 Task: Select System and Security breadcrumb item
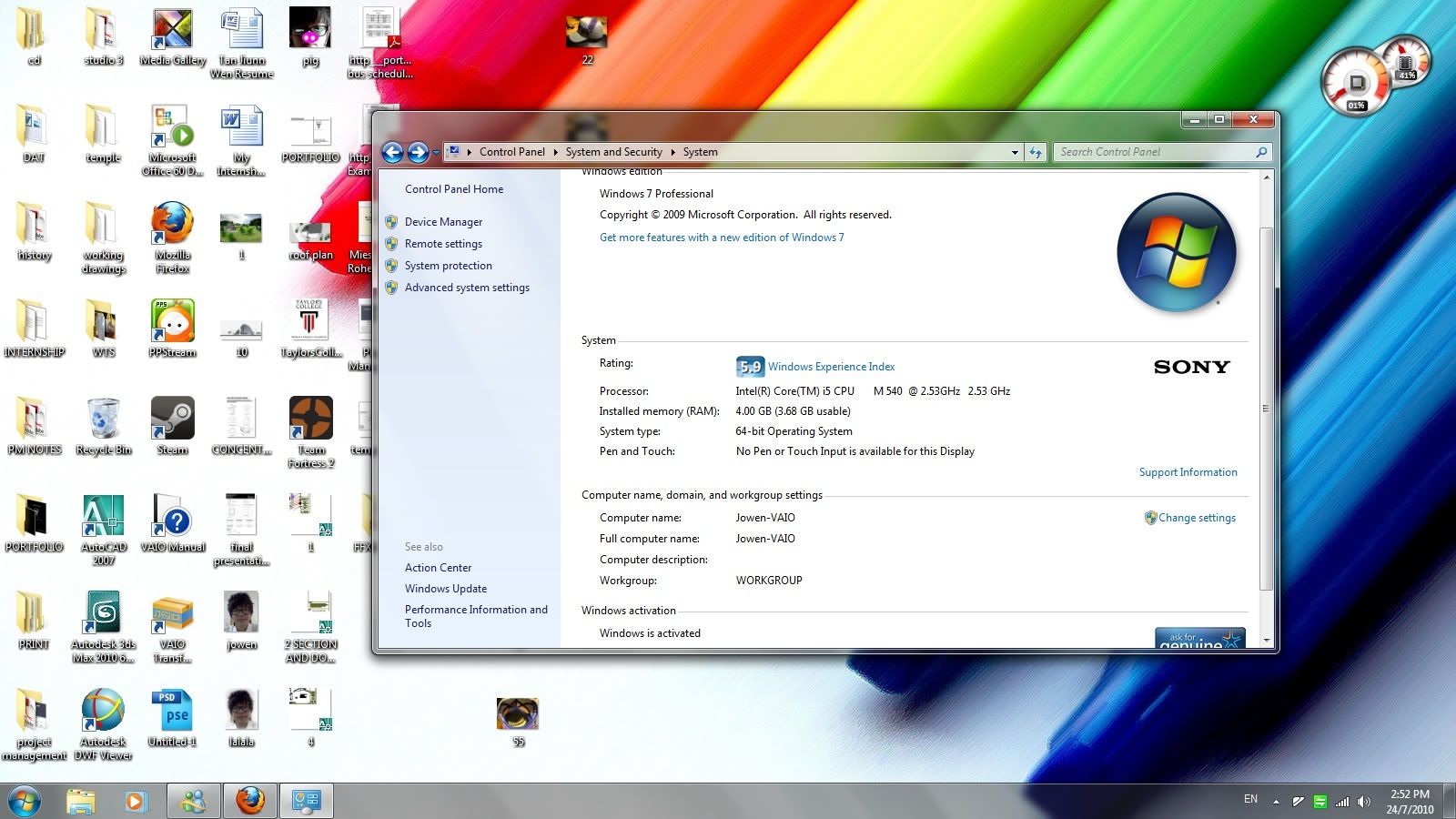coord(613,153)
